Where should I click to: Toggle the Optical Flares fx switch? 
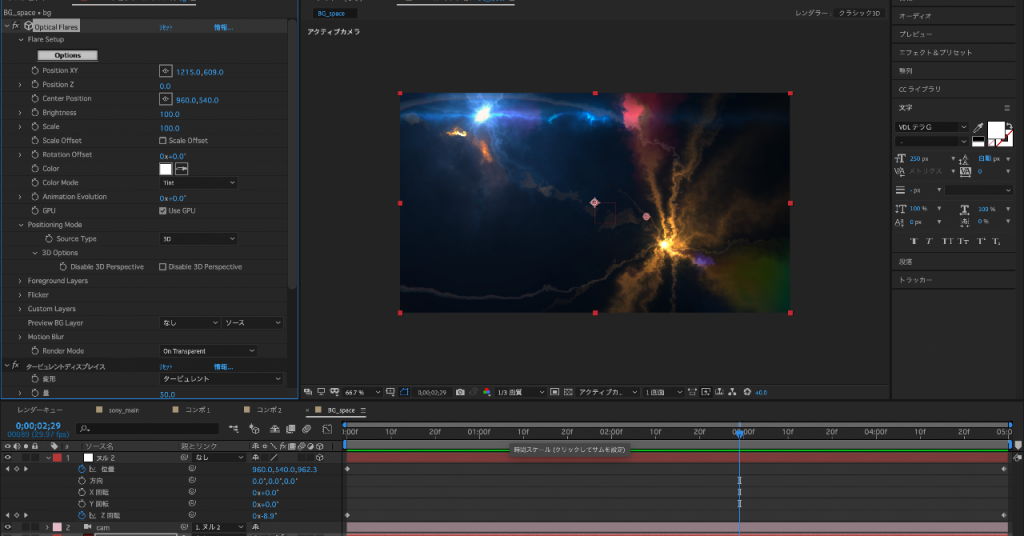(16, 26)
